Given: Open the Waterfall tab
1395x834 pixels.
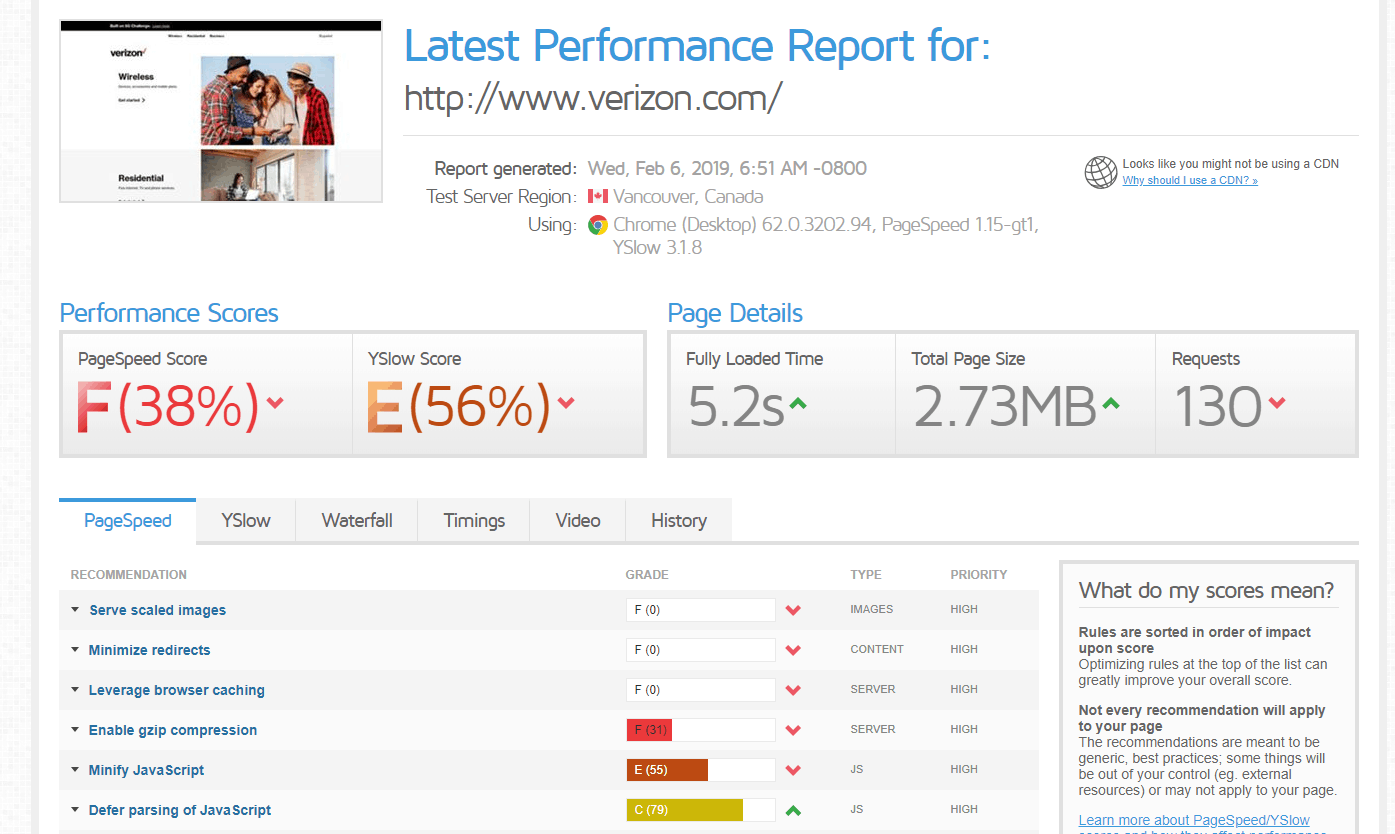Looking at the screenshot, I should click(357, 521).
